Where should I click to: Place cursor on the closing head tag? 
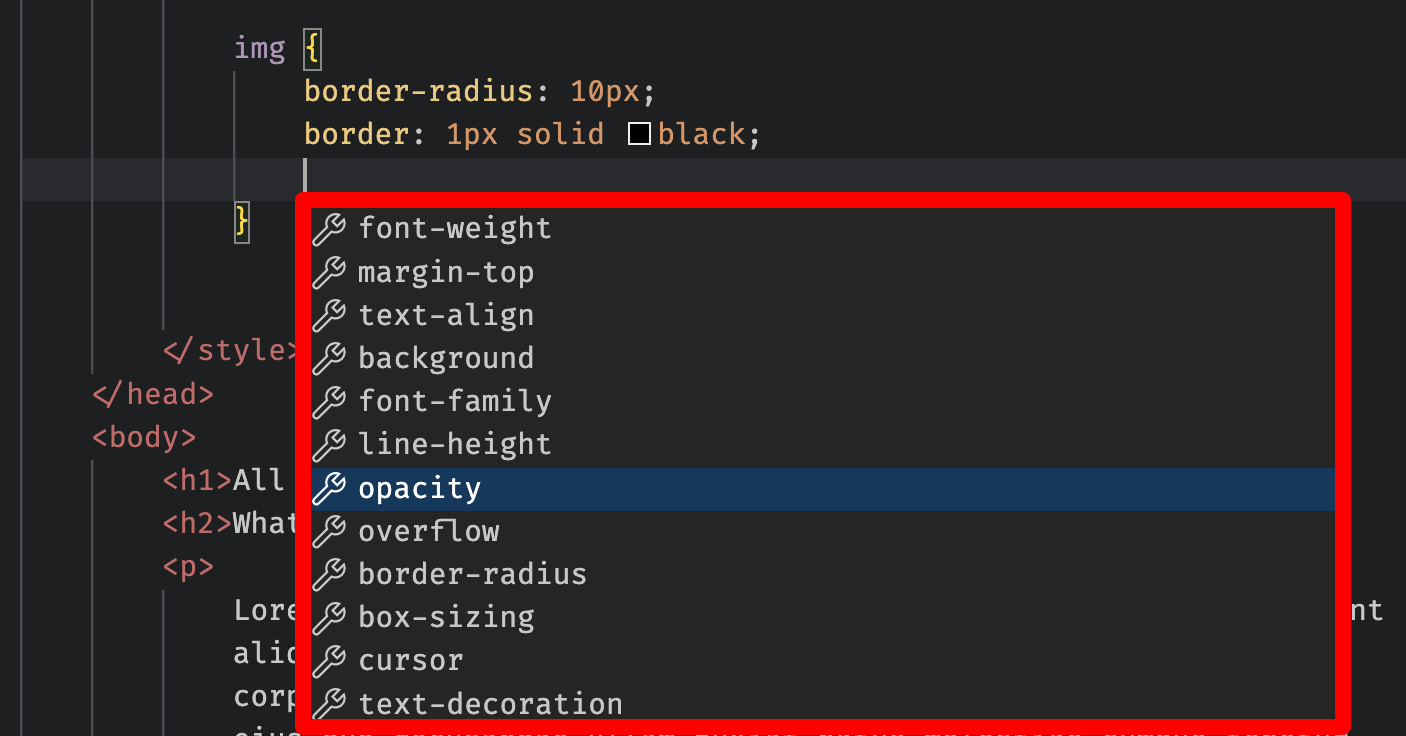(153, 395)
